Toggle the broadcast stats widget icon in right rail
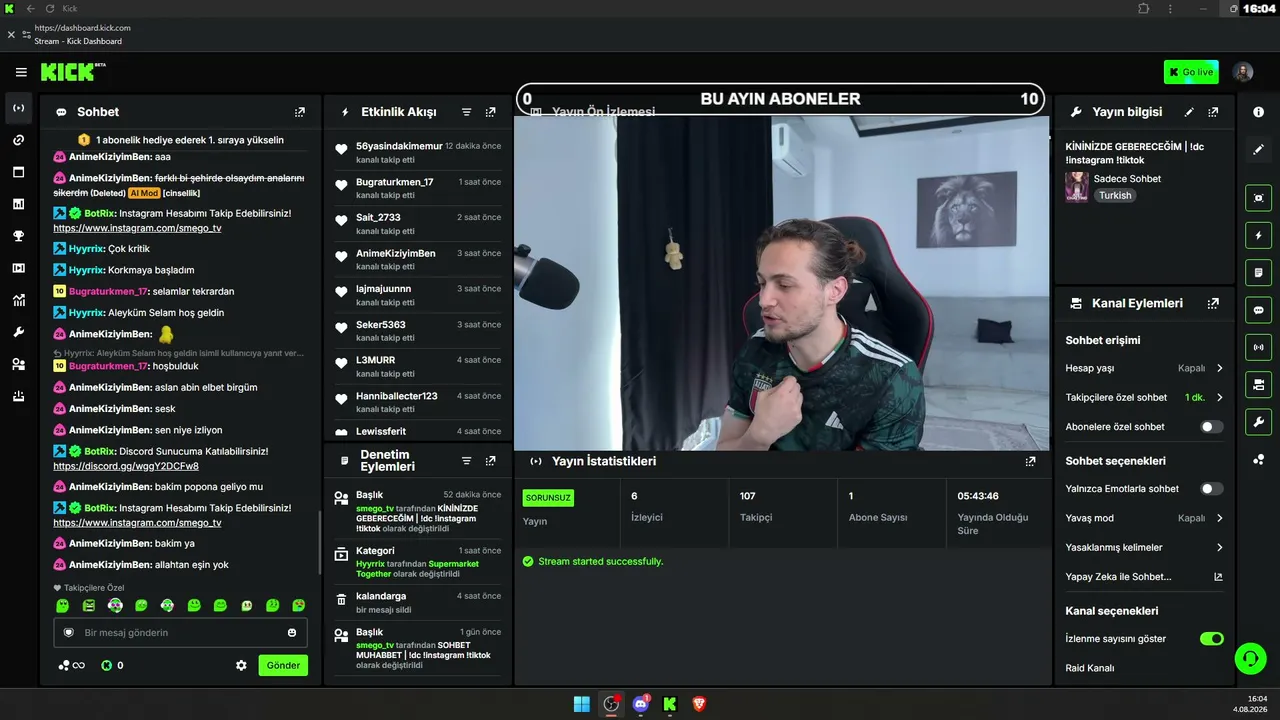 (x=1258, y=347)
